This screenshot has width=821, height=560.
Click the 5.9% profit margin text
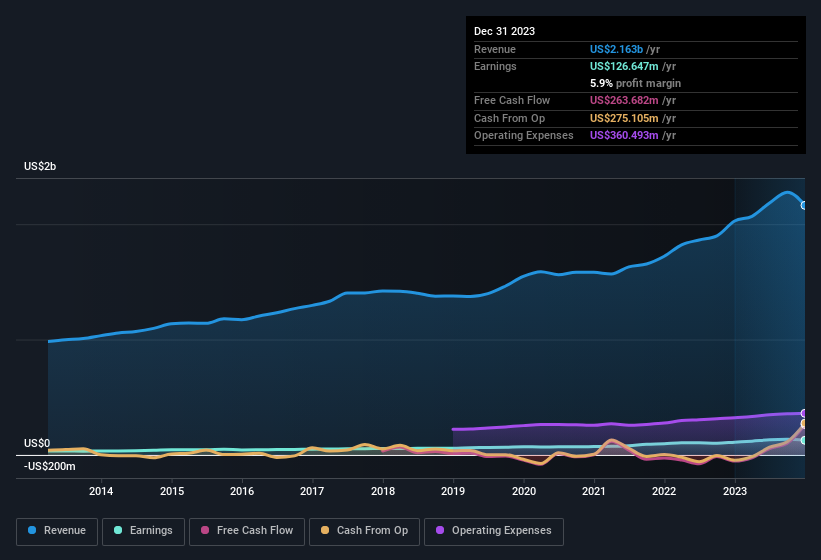636,83
